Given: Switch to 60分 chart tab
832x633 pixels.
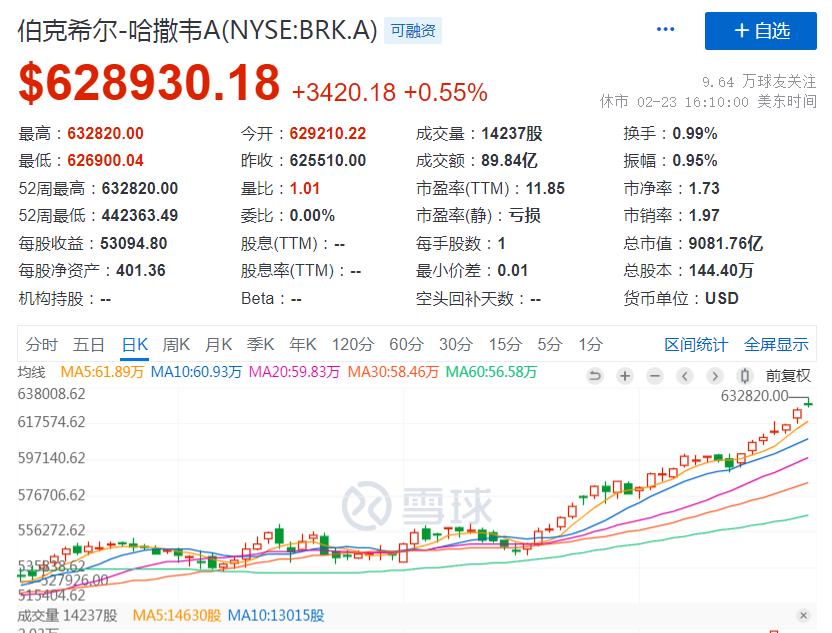Looking at the screenshot, I should [x=406, y=344].
